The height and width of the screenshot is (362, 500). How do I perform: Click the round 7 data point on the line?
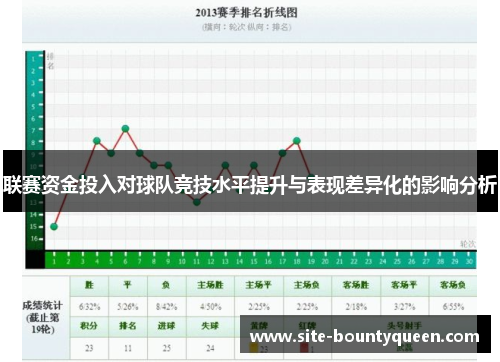tap(140, 153)
